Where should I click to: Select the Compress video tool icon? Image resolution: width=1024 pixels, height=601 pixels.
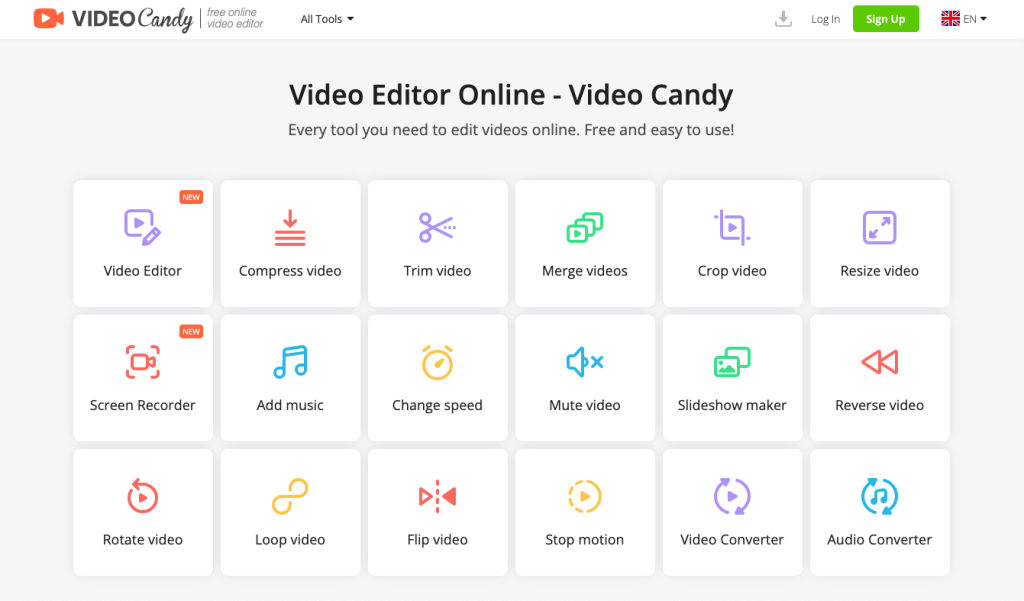point(290,227)
